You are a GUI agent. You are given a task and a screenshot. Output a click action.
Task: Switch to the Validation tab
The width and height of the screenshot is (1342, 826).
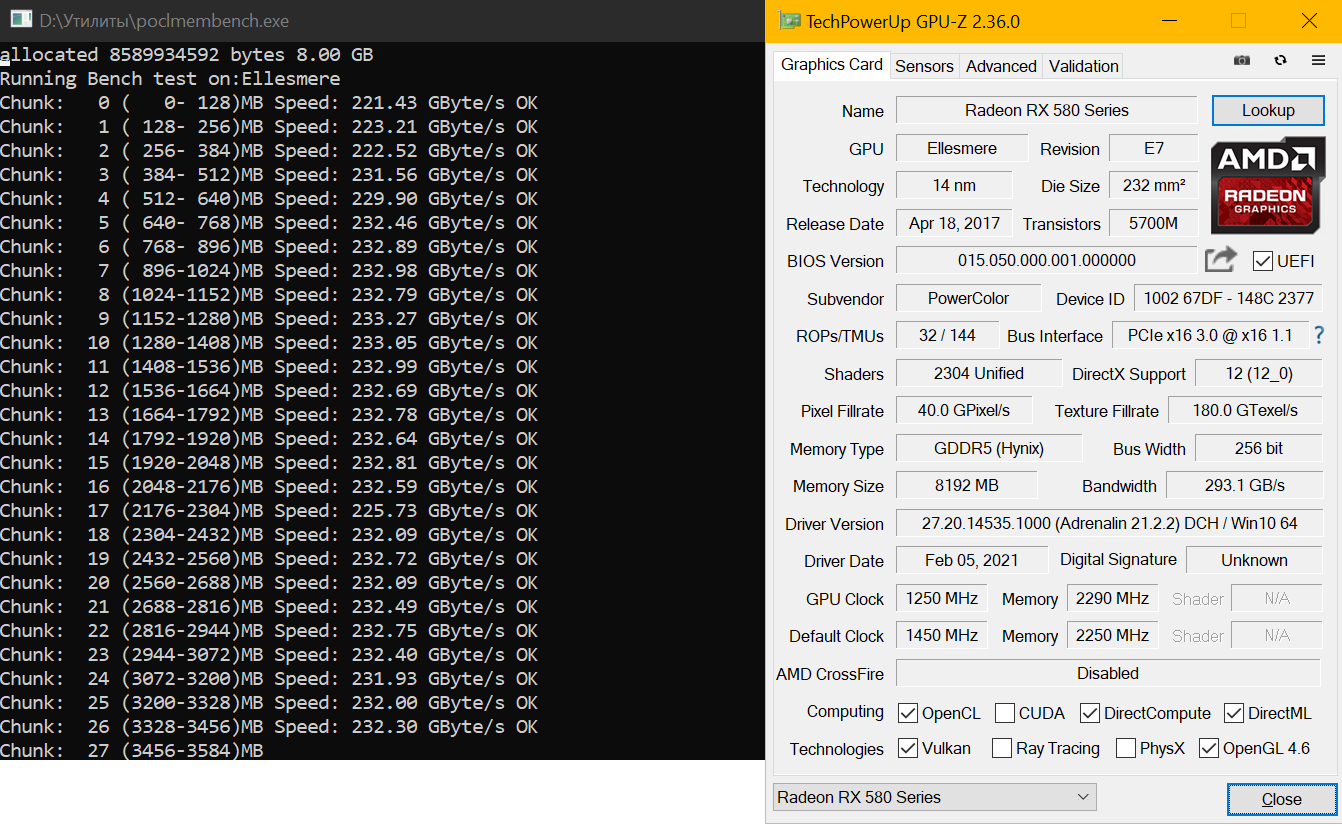[1083, 66]
